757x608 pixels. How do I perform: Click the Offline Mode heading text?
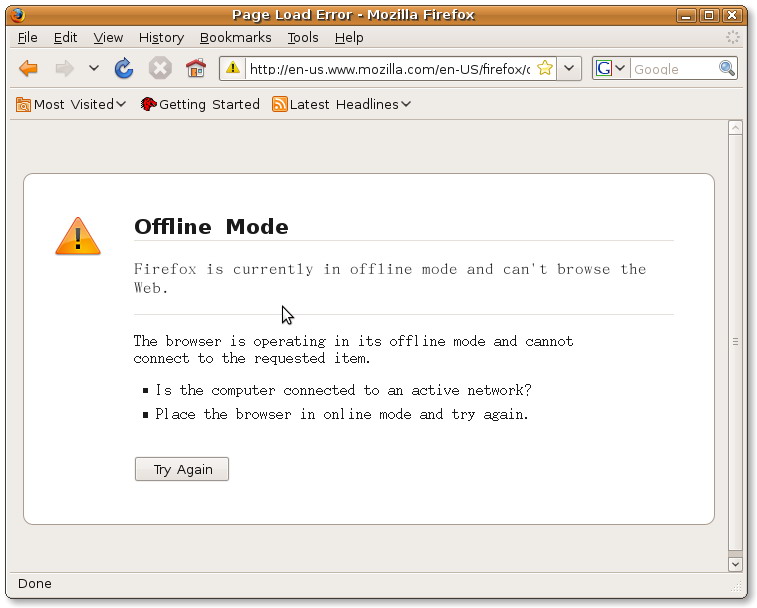pos(211,226)
